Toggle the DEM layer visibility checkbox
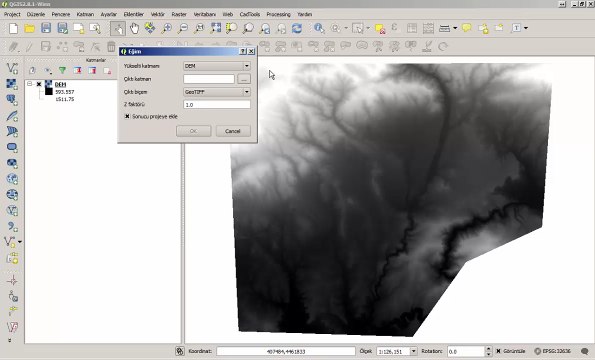 coord(39,84)
